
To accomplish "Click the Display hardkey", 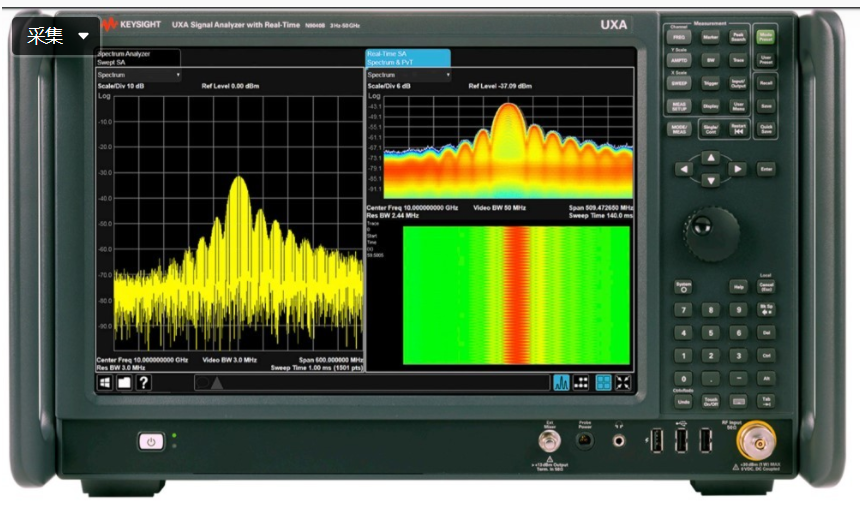I will click(x=710, y=106).
